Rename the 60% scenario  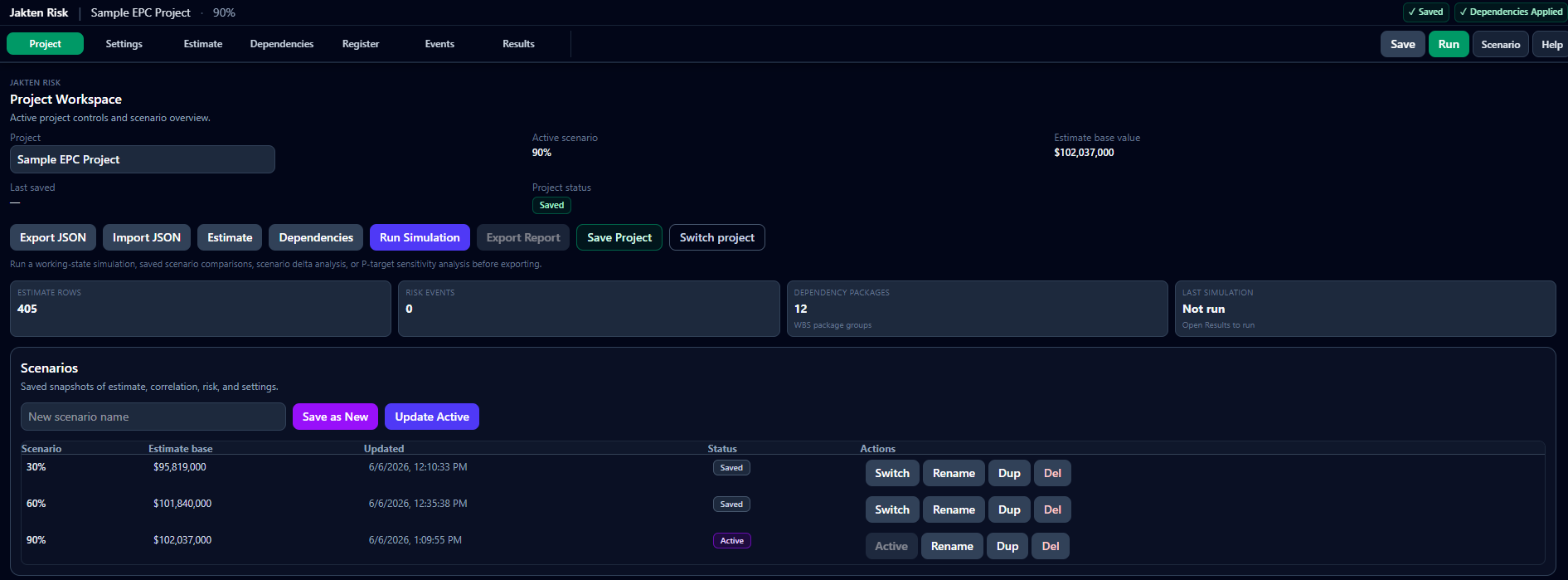[x=954, y=509]
